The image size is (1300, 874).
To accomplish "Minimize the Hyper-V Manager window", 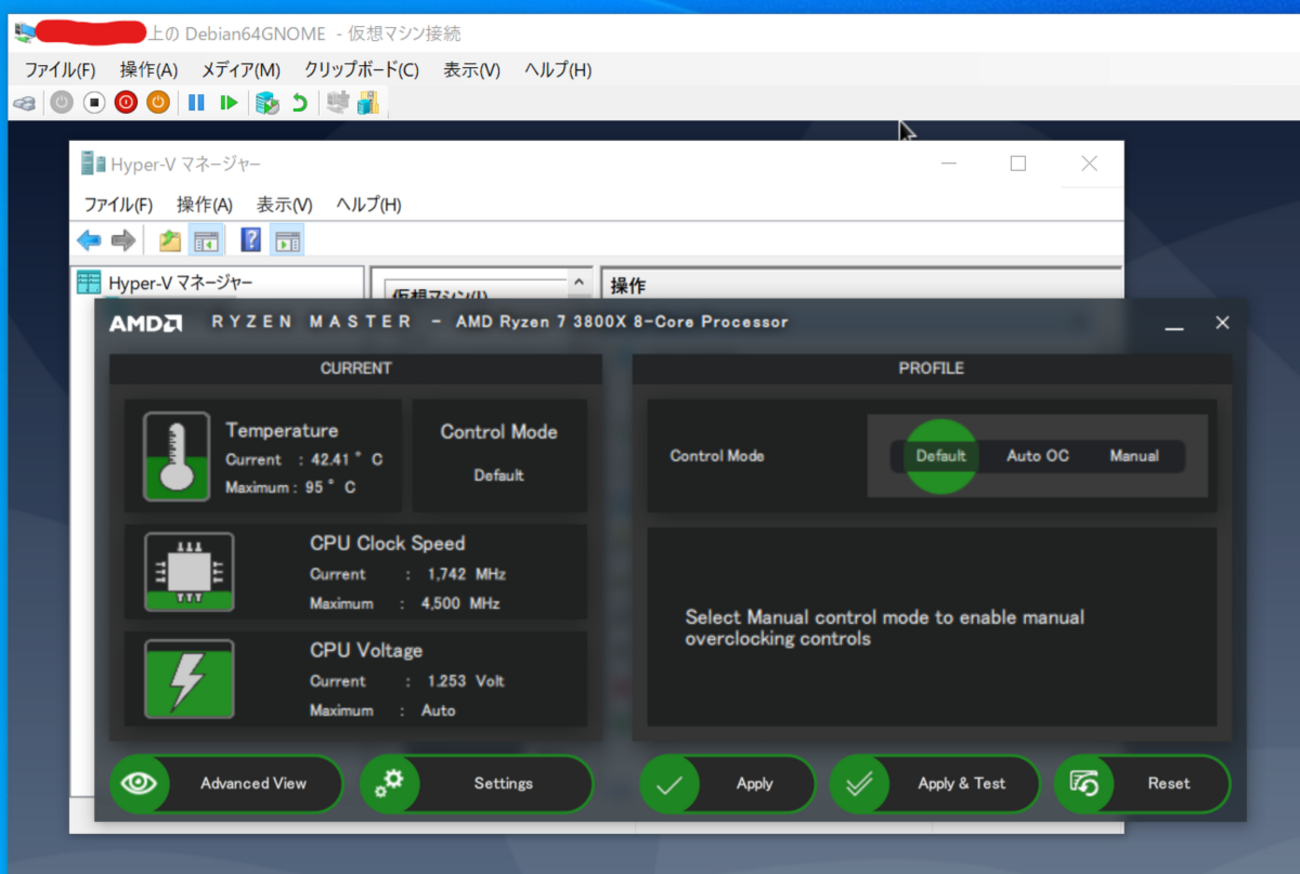I will click(948, 163).
